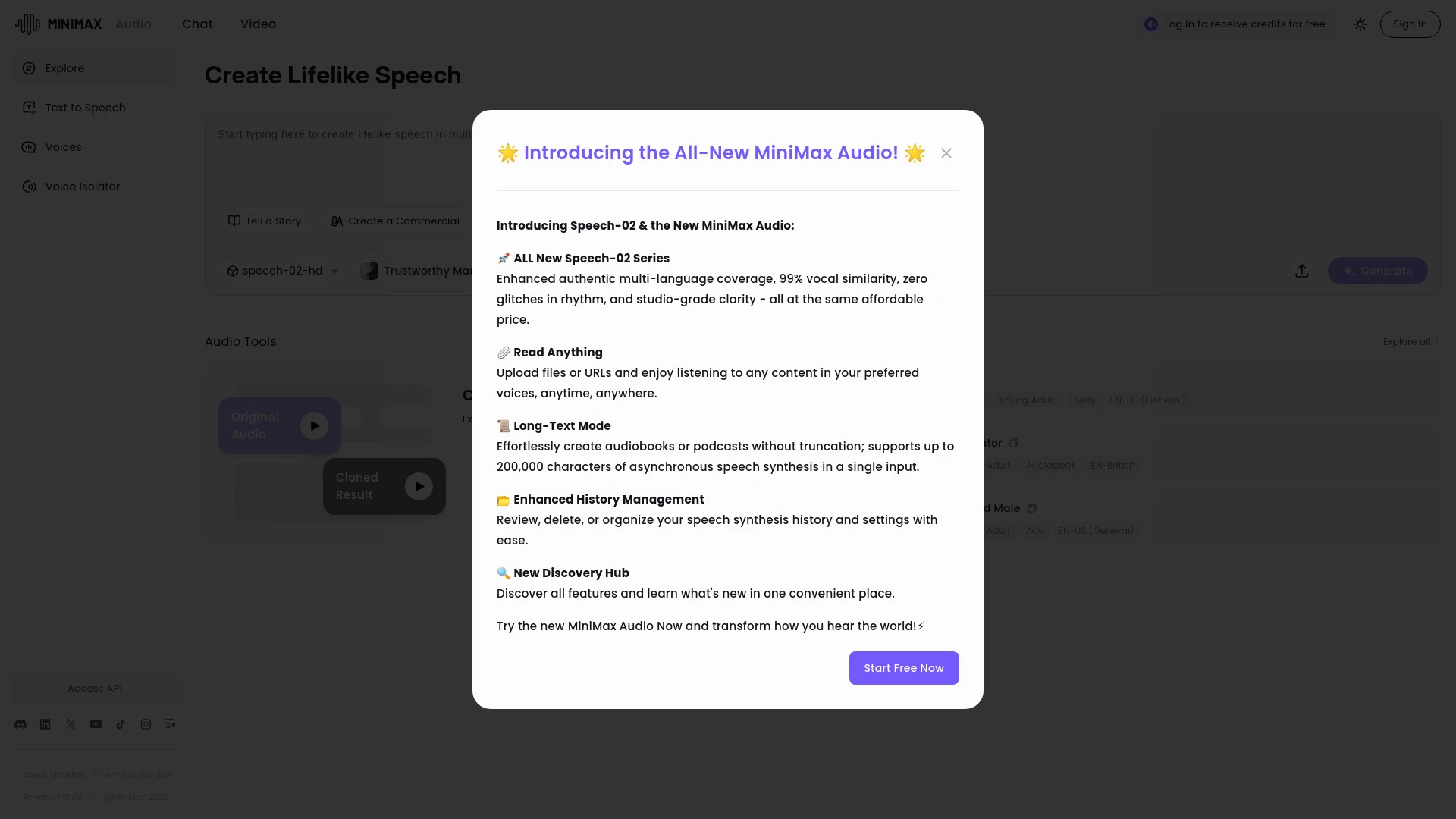The width and height of the screenshot is (1456, 819).
Task: Open MiniMax's Discord community
Action: click(20, 724)
